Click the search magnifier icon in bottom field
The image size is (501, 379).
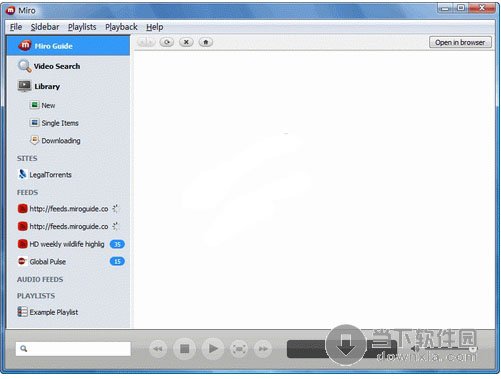[23, 349]
